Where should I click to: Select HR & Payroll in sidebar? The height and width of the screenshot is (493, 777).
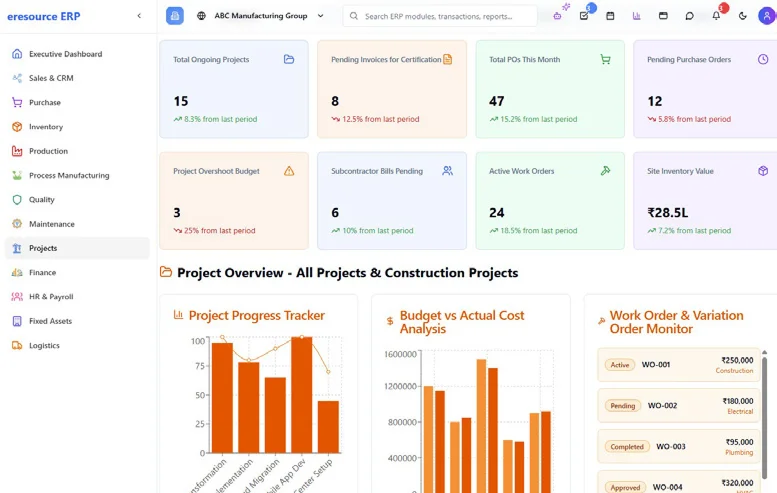pos(51,297)
